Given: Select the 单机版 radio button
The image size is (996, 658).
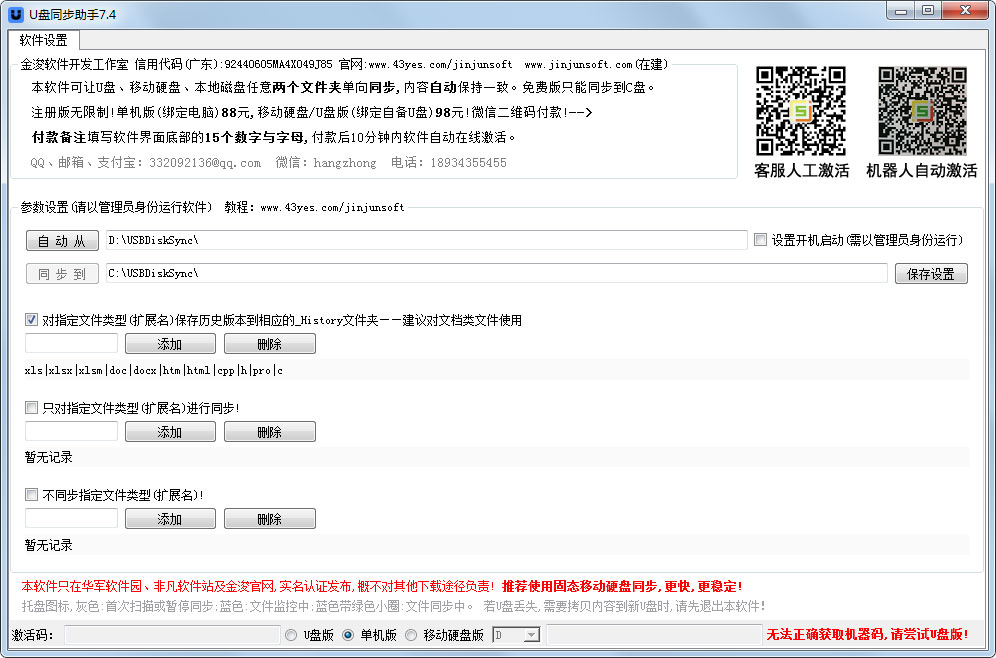Looking at the screenshot, I should [348, 635].
